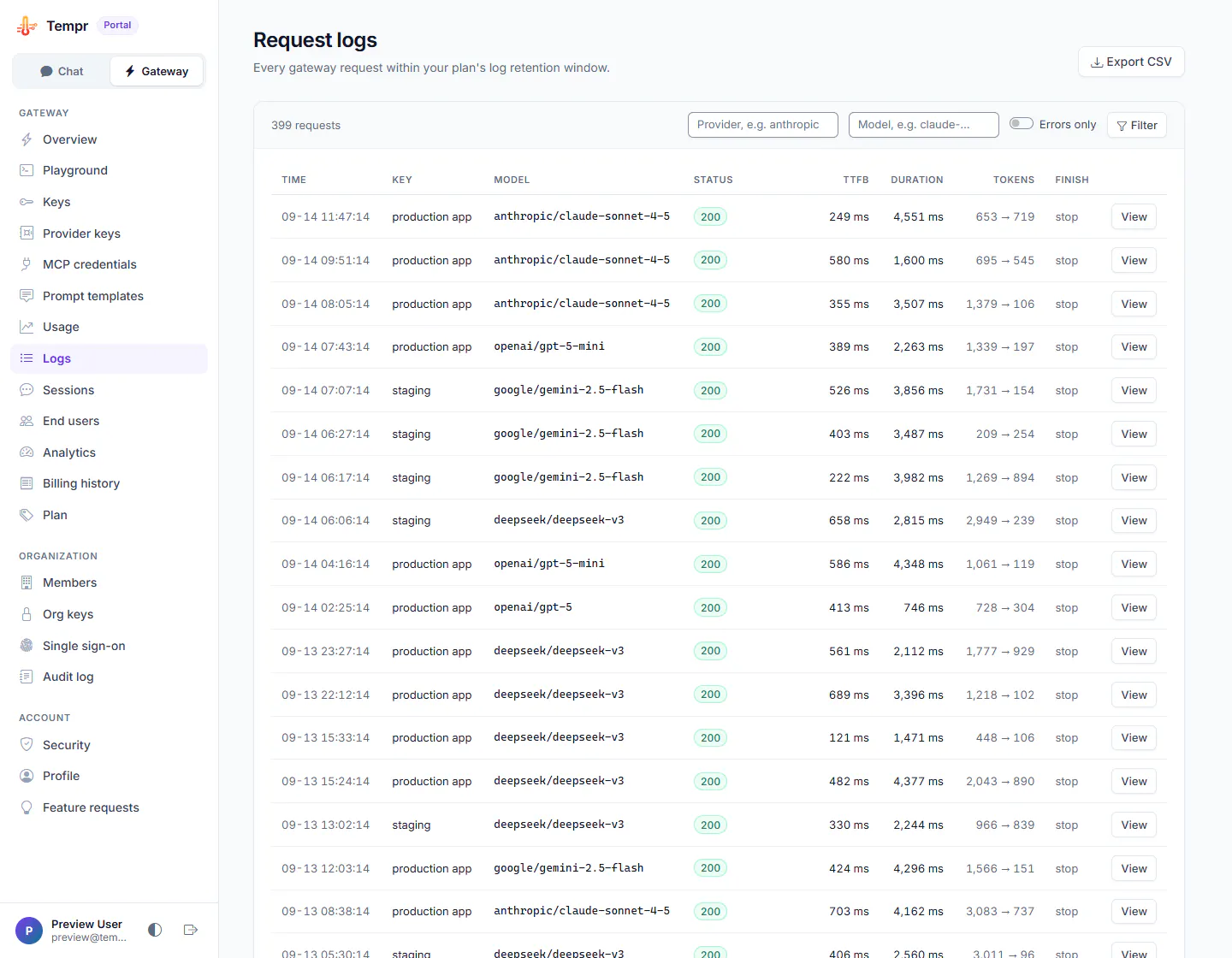View the 09-13 13:02:14 request
This screenshot has width=1232, height=958.
1134,825
